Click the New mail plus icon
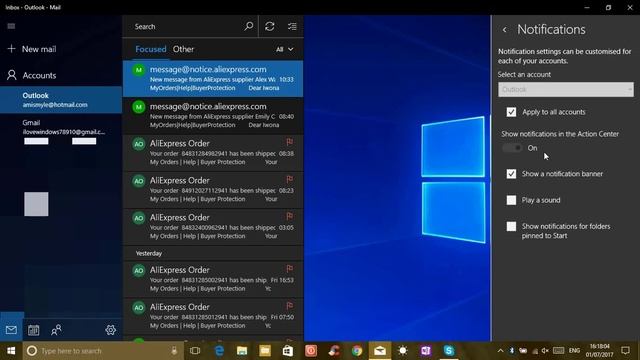This screenshot has height=360, width=640. pyautogui.click(x=11, y=49)
